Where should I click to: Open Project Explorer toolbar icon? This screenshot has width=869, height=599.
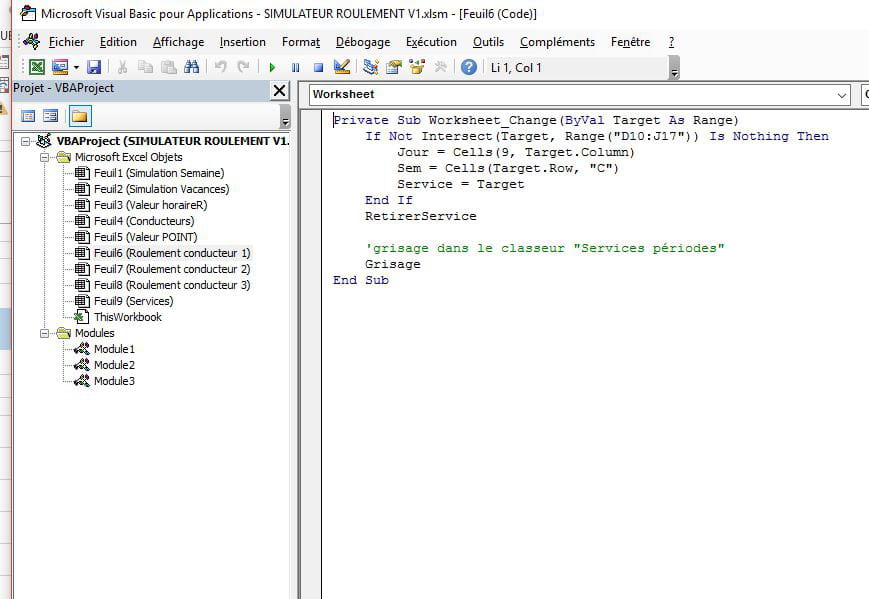[371, 68]
